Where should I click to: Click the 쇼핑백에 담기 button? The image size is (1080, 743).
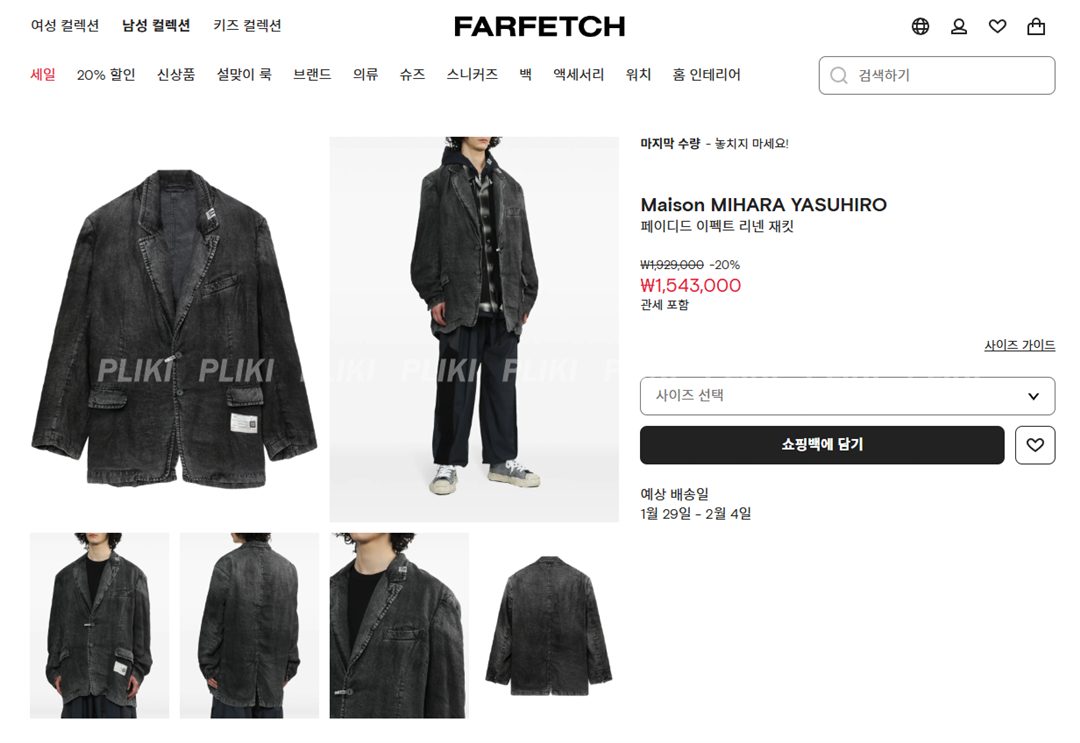coord(822,445)
